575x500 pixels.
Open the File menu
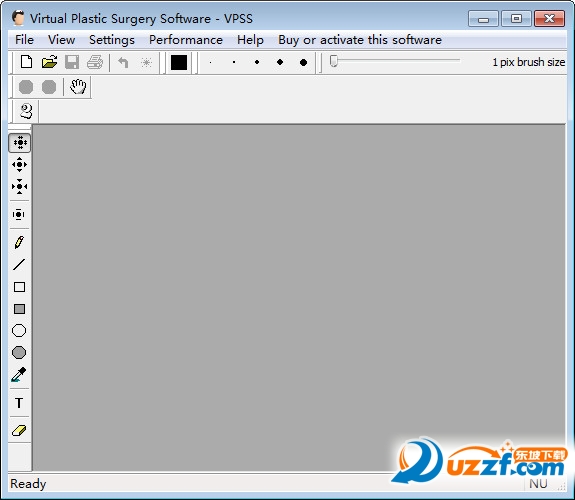[x=24, y=40]
